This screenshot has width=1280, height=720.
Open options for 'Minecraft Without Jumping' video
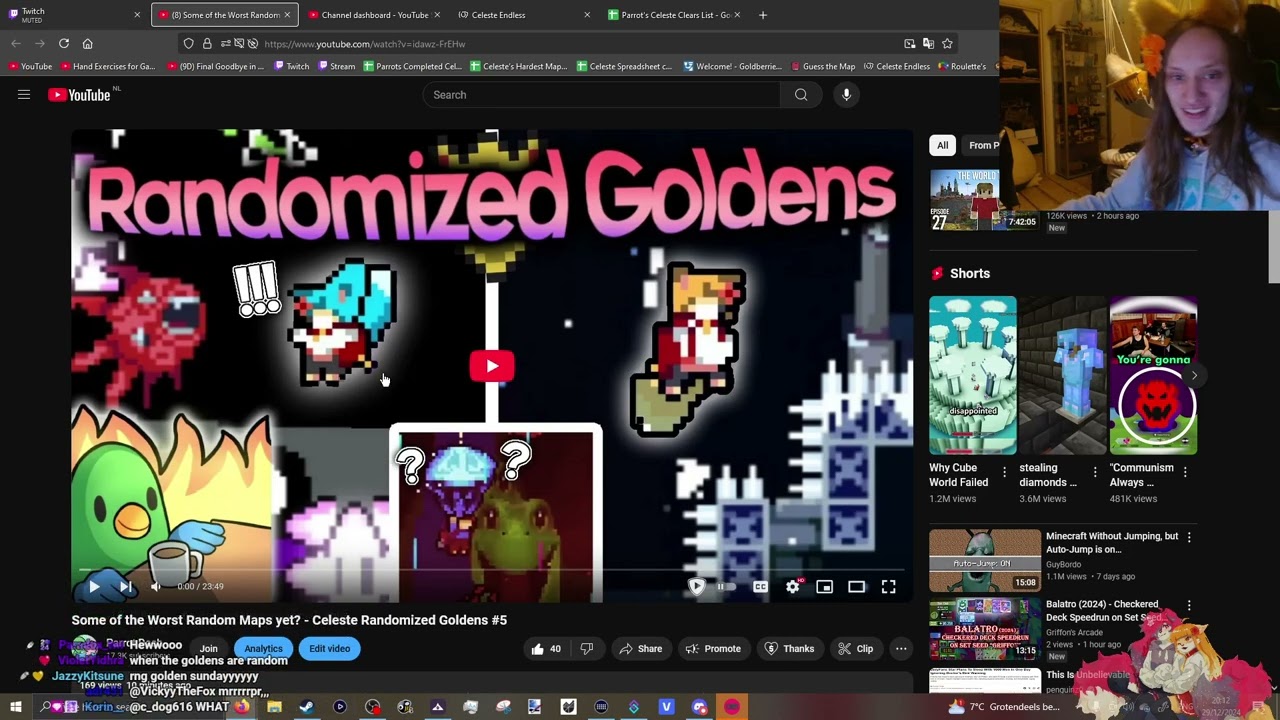[x=1189, y=537]
